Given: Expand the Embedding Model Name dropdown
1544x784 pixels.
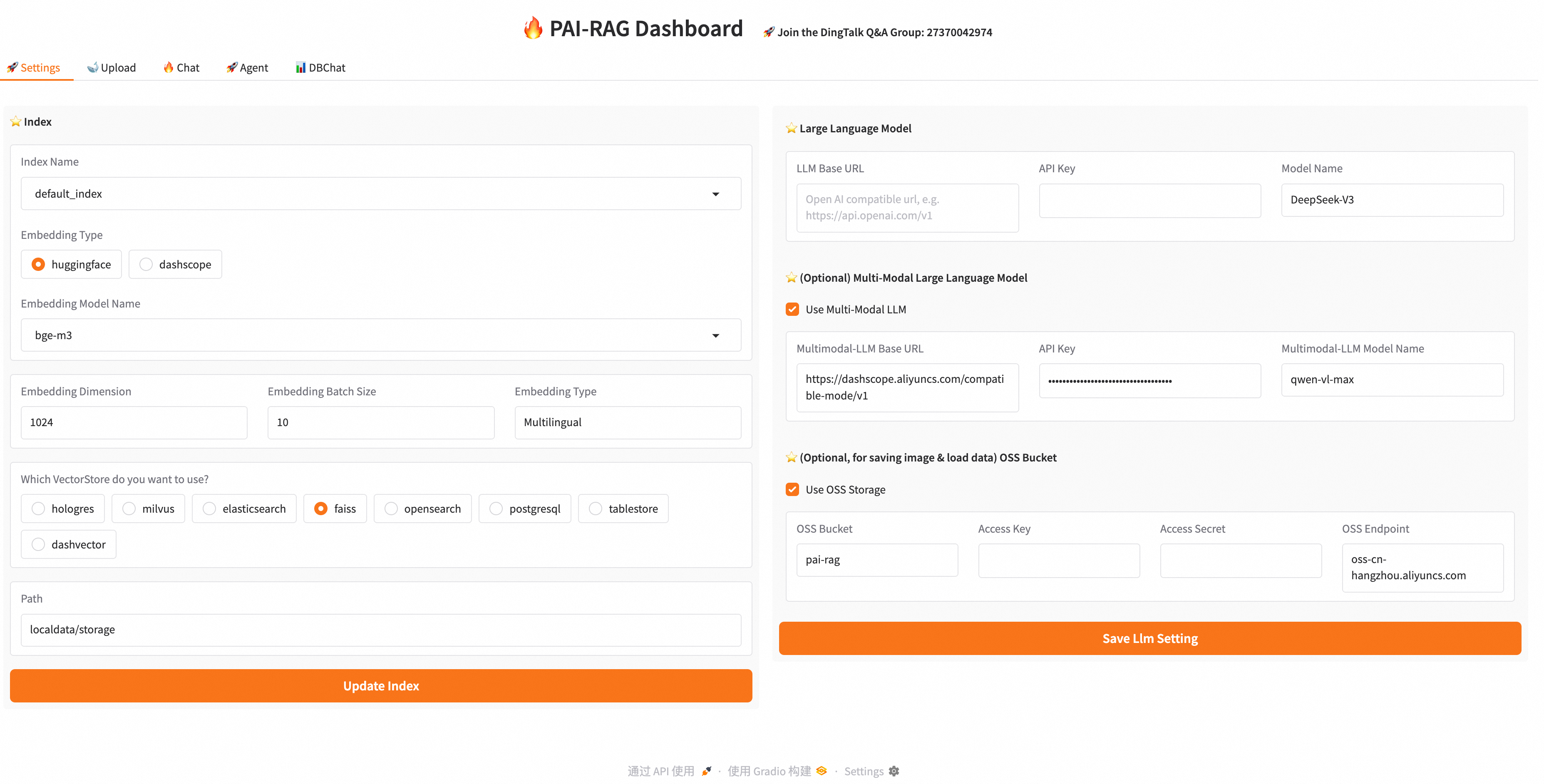Looking at the screenshot, I should click(x=381, y=335).
